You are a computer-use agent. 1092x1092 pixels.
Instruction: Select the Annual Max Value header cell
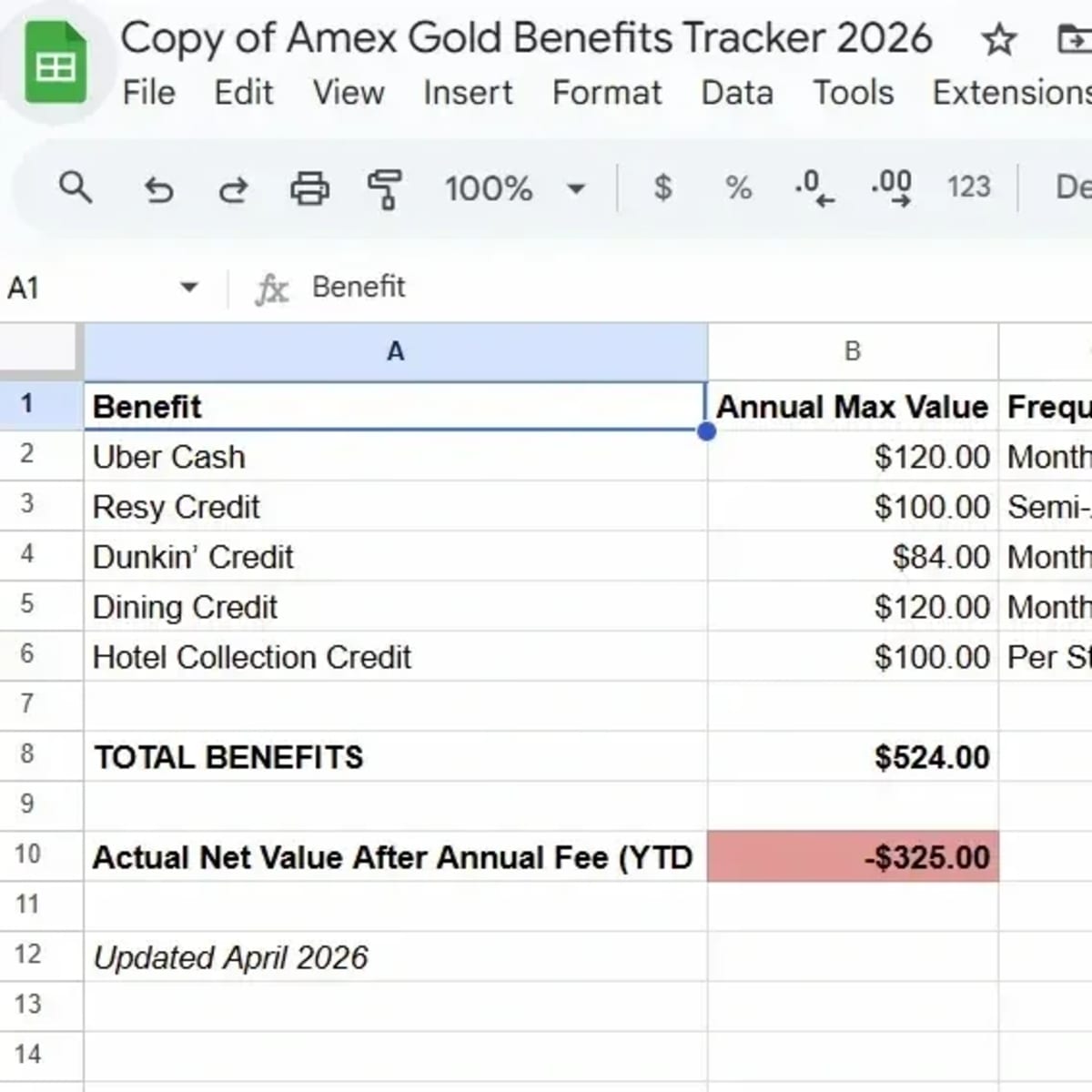tap(853, 406)
